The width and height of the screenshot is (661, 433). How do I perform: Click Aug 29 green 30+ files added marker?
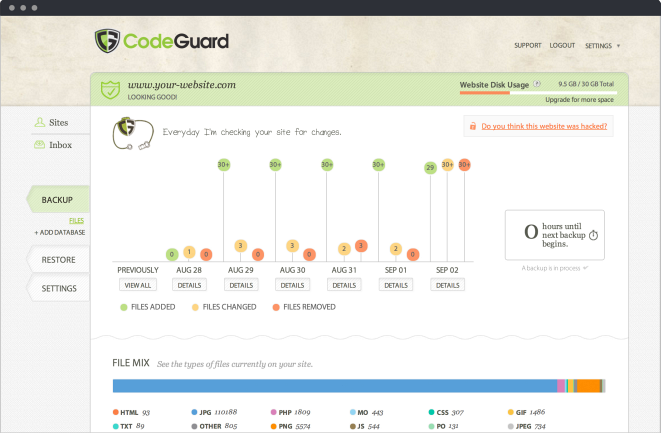tap(223, 164)
